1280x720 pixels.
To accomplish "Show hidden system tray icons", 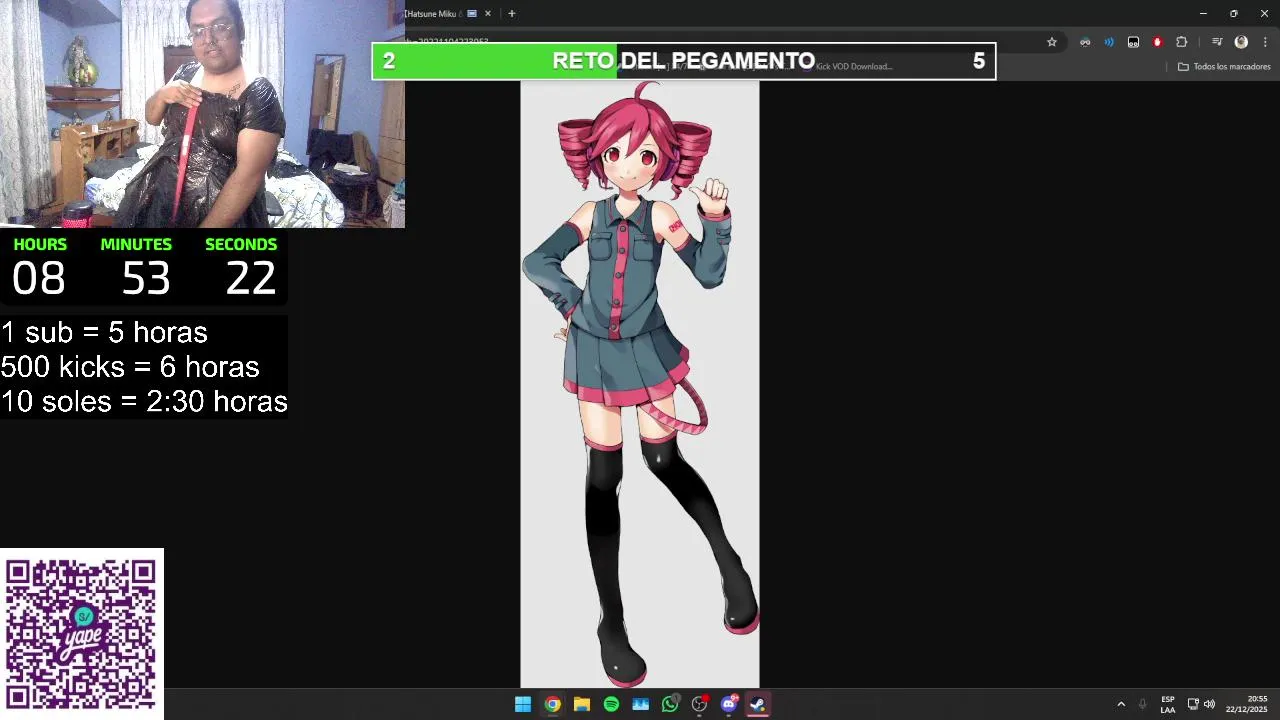I will pyautogui.click(x=1121, y=705).
